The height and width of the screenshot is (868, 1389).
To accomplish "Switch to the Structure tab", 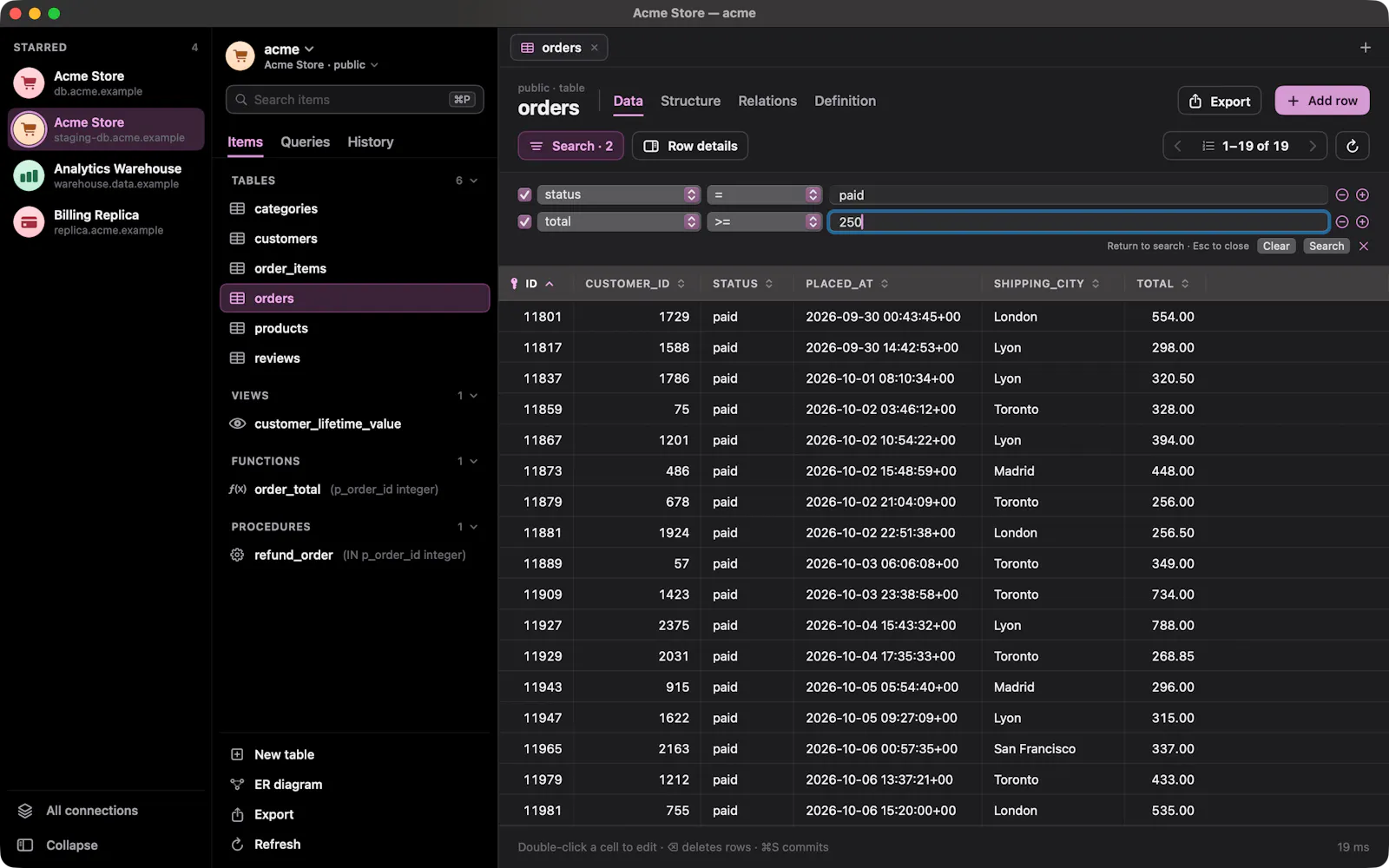I will (690, 102).
